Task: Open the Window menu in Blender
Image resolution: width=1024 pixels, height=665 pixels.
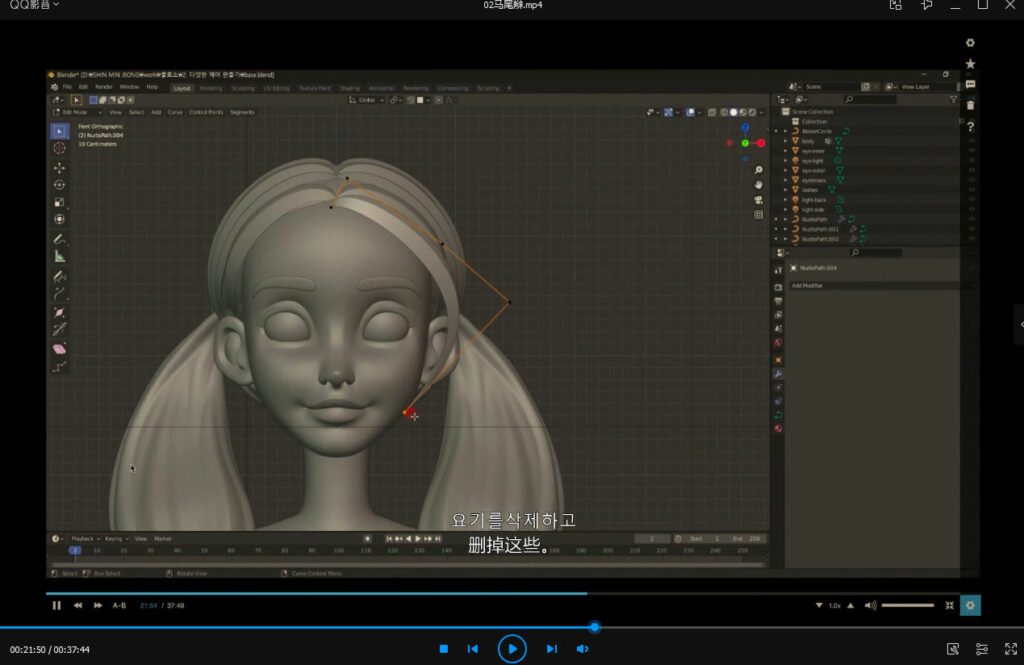Action: pyautogui.click(x=129, y=88)
